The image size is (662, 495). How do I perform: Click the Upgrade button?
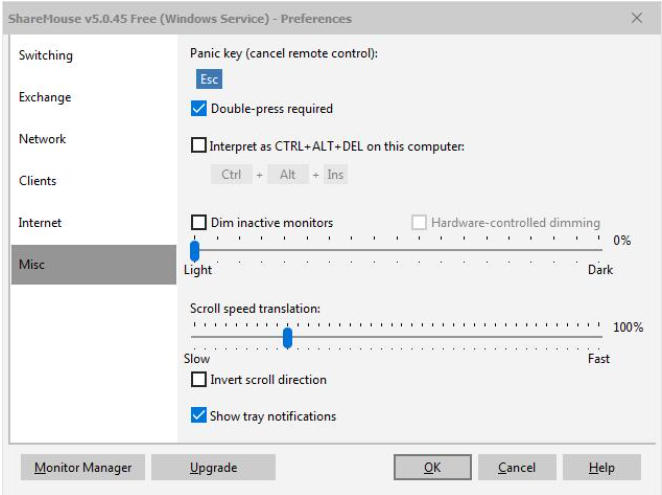tap(213, 467)
